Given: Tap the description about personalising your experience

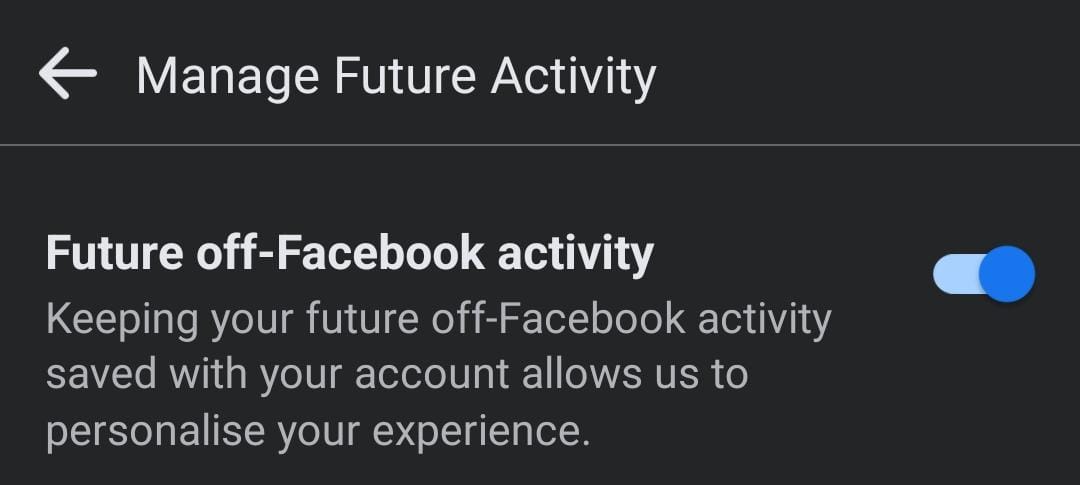Looking at the screenshot, I should pyautogui.click(x=439, y=375).
